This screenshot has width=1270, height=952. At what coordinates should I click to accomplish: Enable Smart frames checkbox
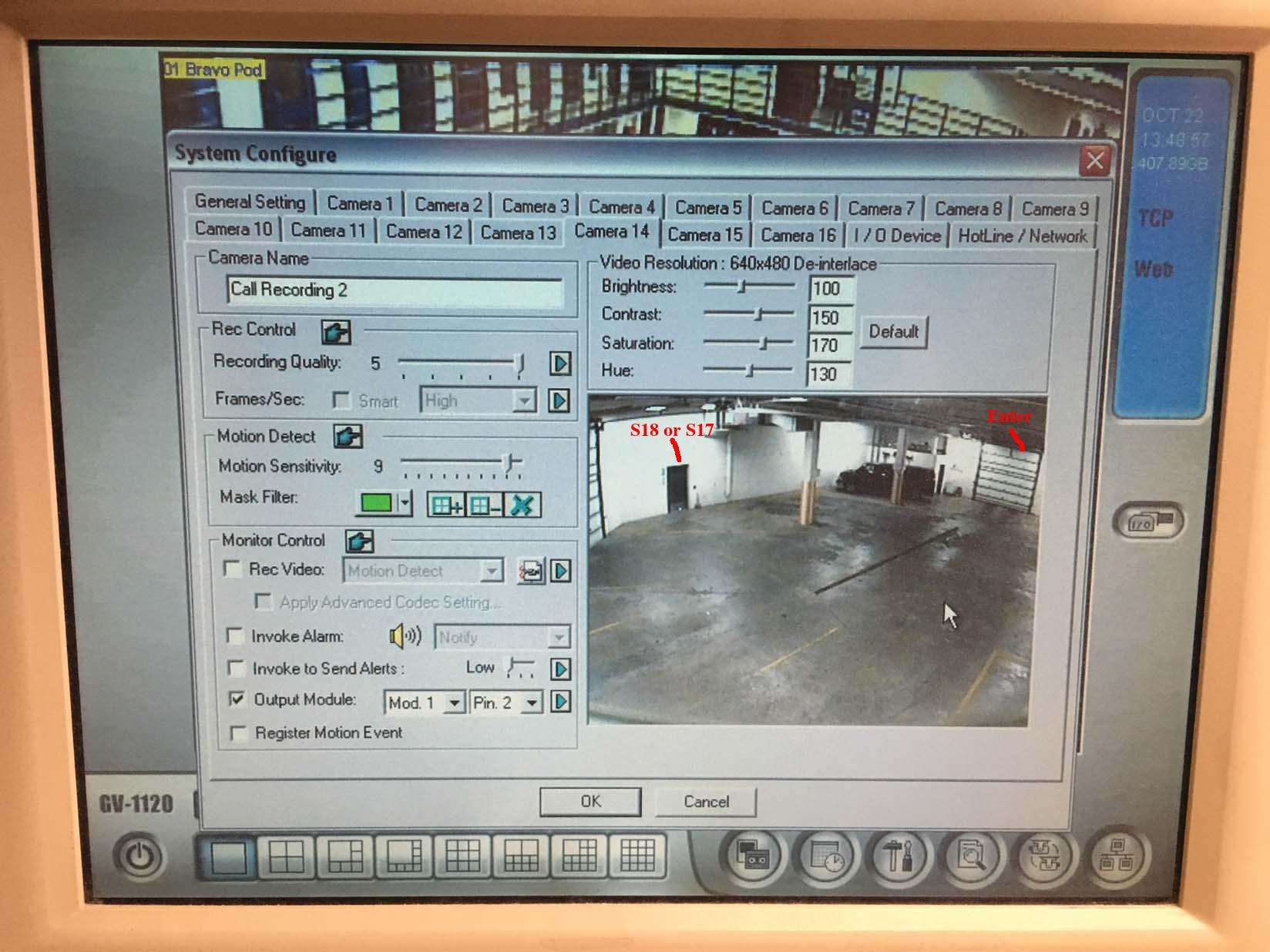point(341,401)
